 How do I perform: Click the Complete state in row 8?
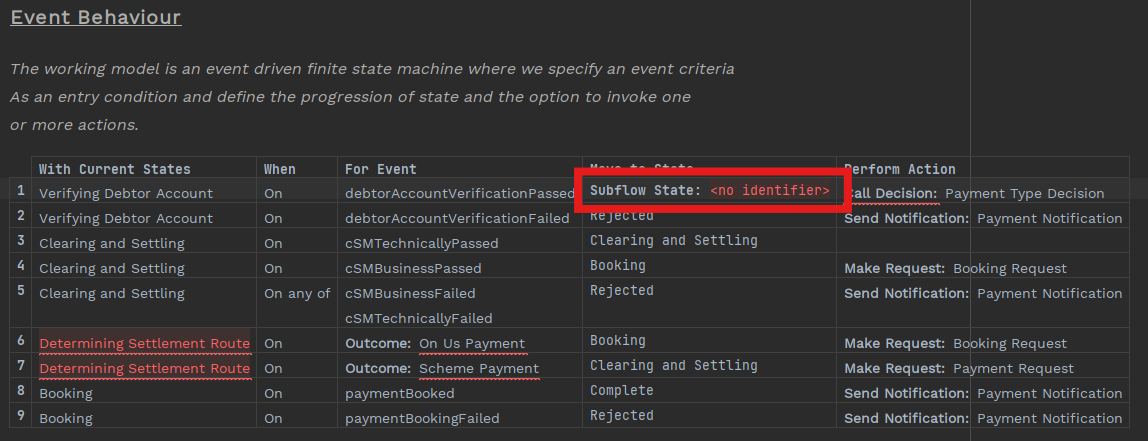[x=621, y=390]
